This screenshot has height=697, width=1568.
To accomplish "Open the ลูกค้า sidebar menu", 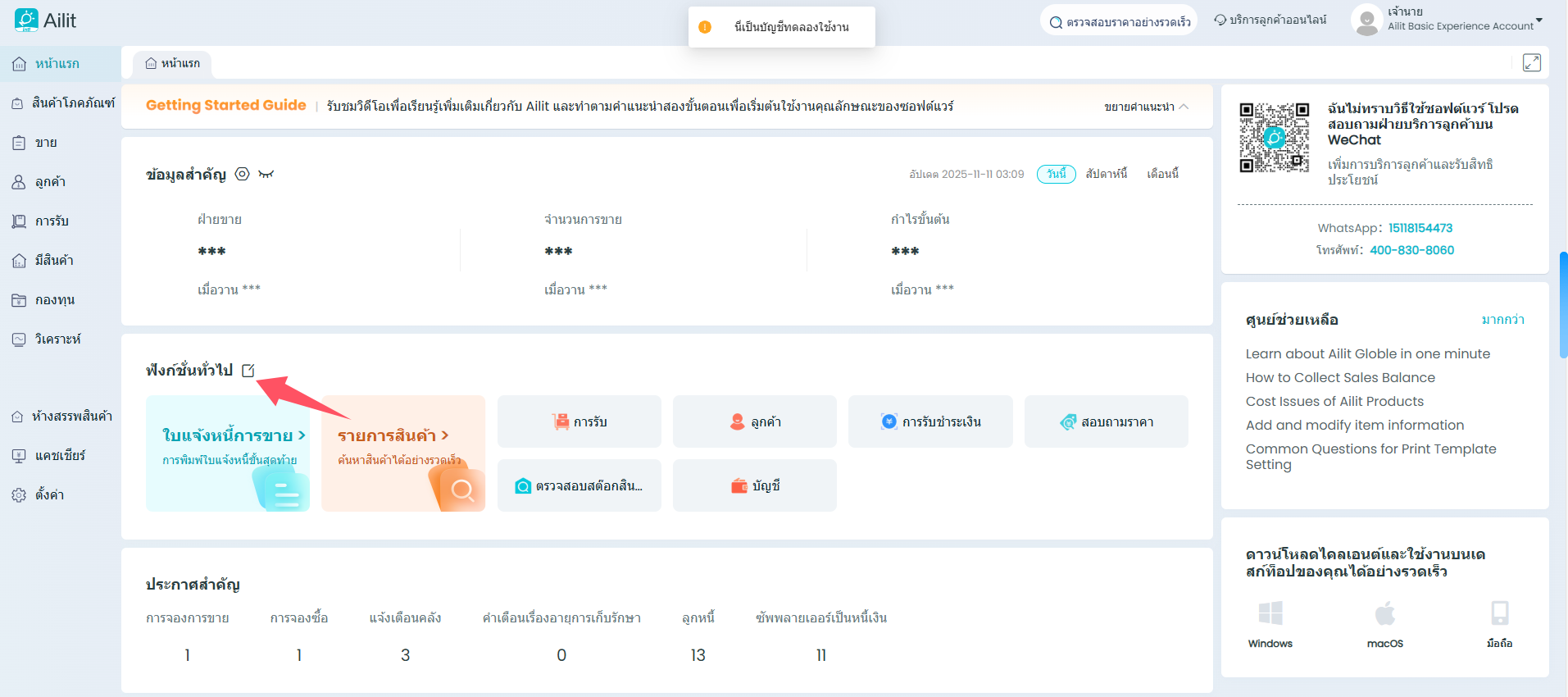I will point(50,182).
